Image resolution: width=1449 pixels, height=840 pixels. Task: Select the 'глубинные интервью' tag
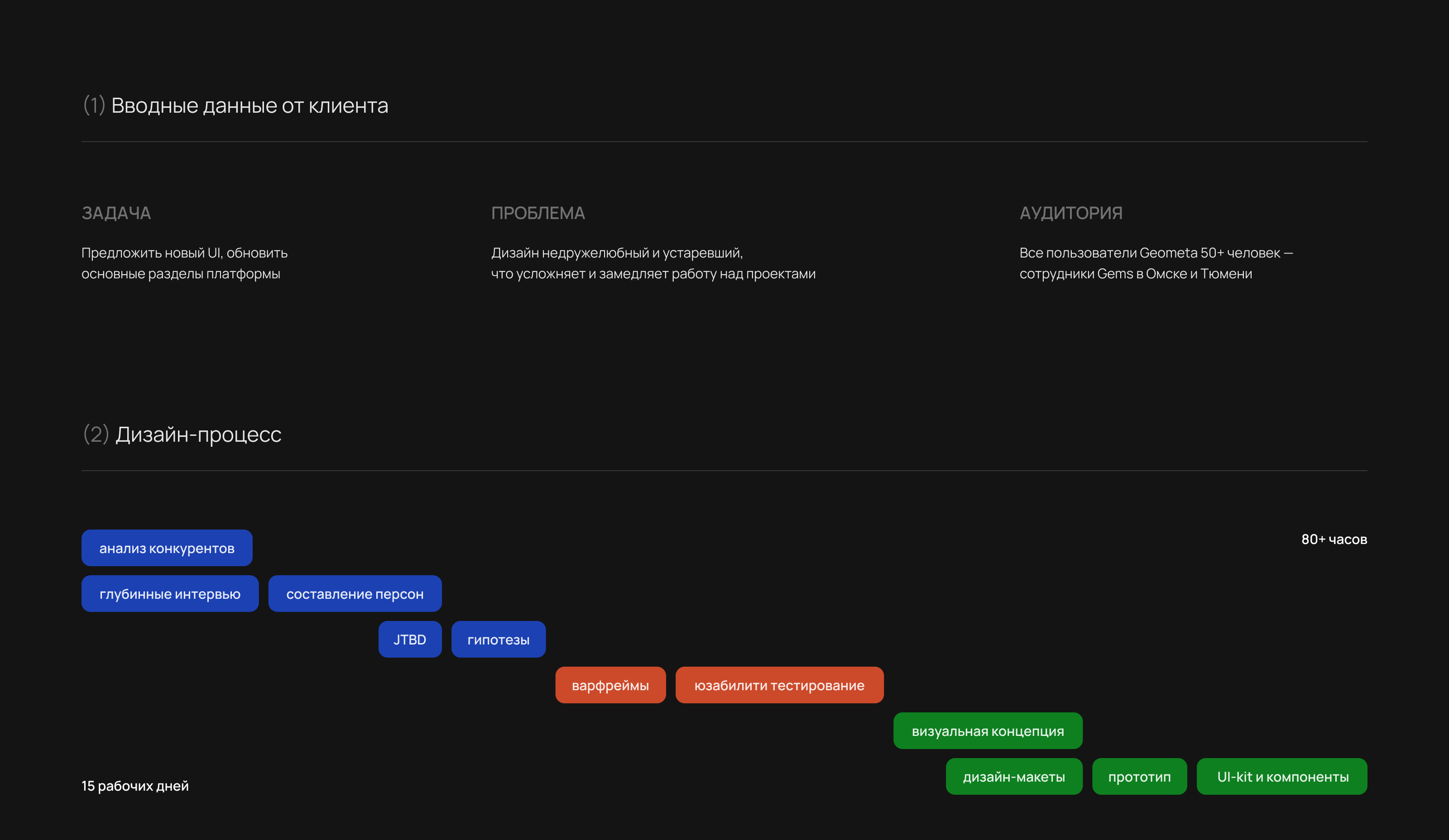click(170, 593)
